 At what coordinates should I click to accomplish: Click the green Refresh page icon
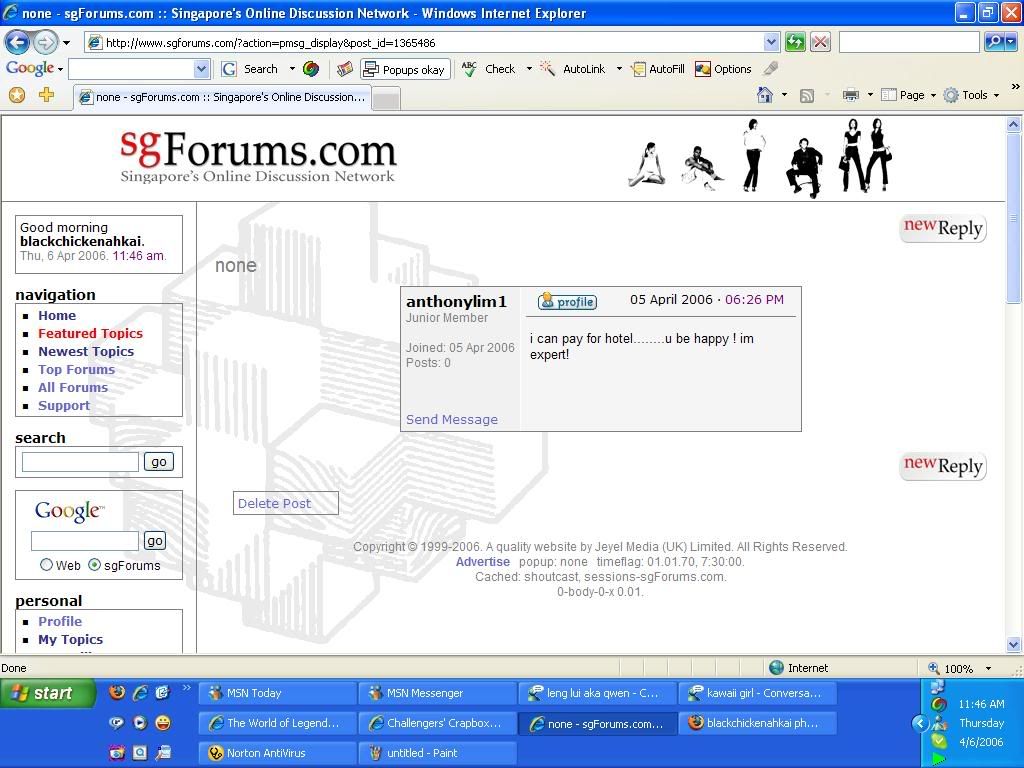coord(795,42)
